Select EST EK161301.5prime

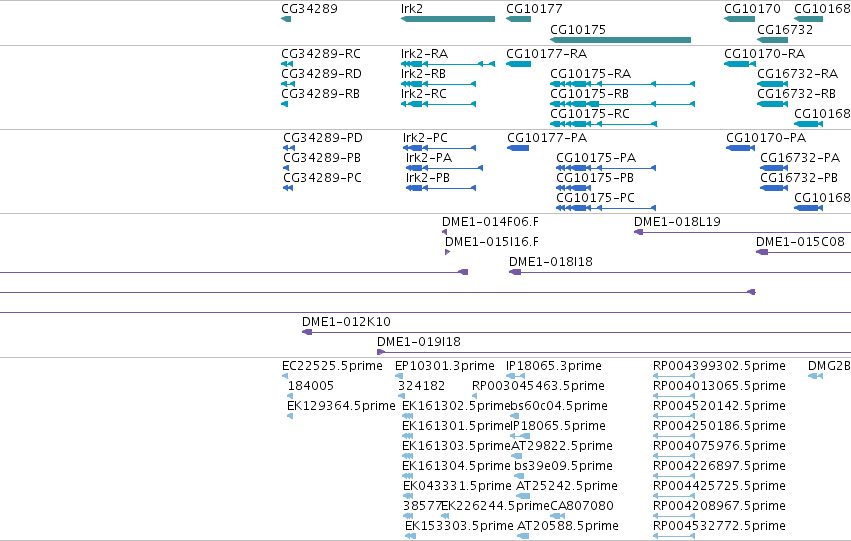pyautogui.click(x=456, y=426)
